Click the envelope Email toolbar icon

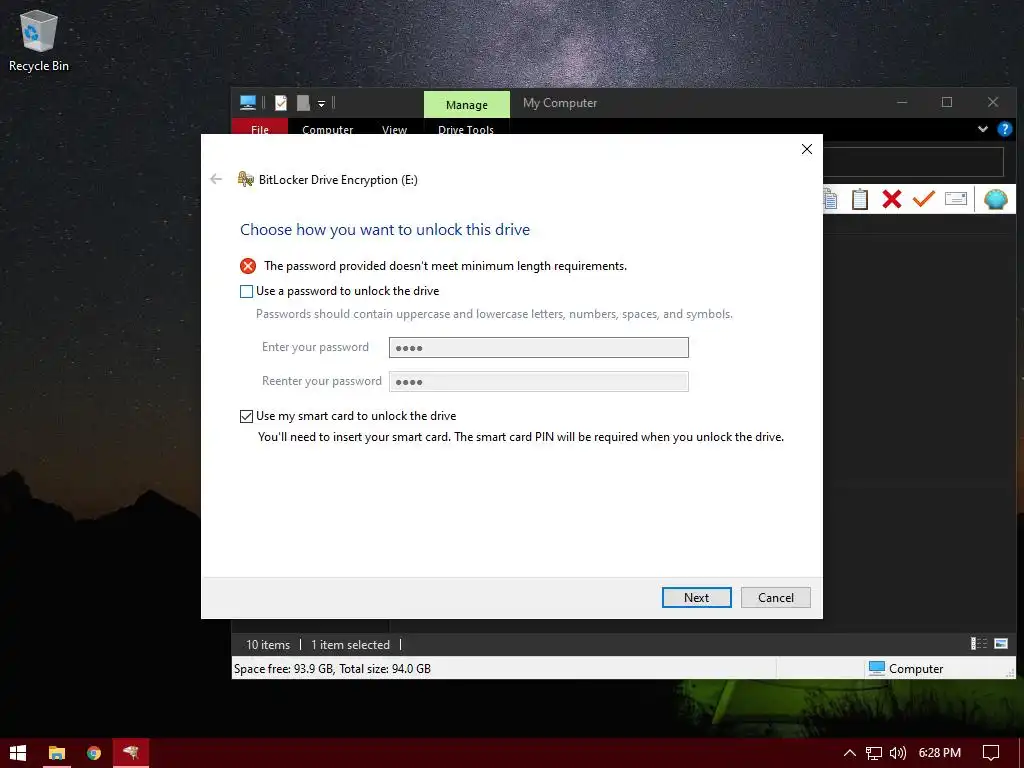click(x=955, y=199)
